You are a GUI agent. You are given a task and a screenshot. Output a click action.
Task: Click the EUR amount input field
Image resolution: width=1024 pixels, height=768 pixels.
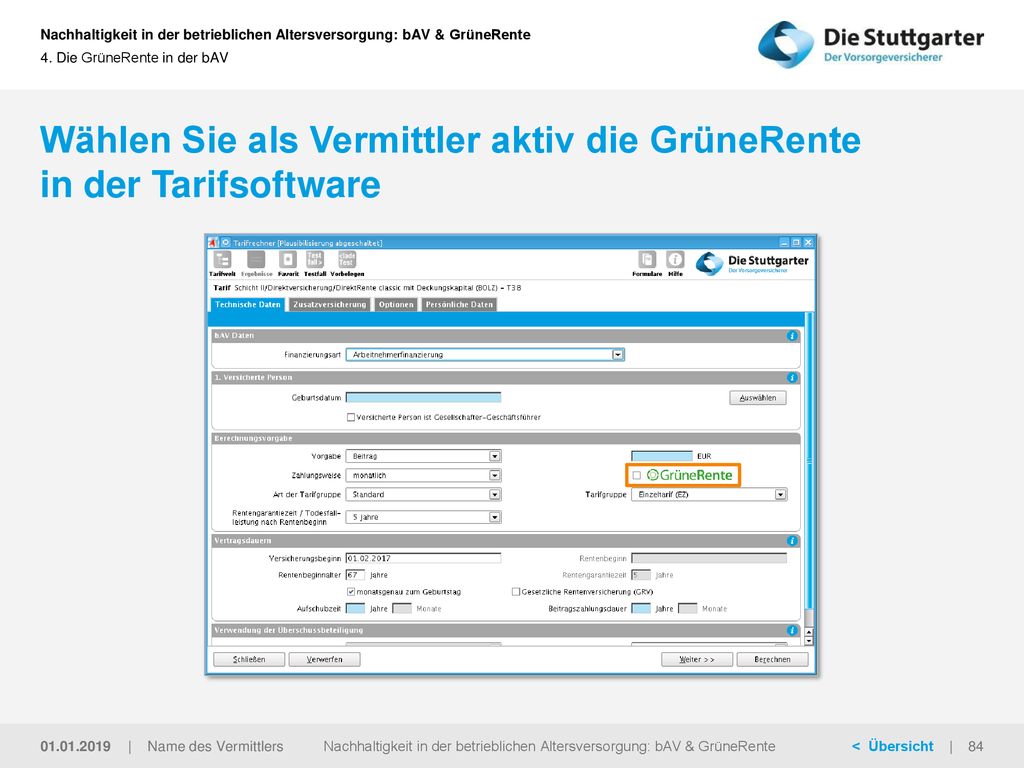pos(662,456)
